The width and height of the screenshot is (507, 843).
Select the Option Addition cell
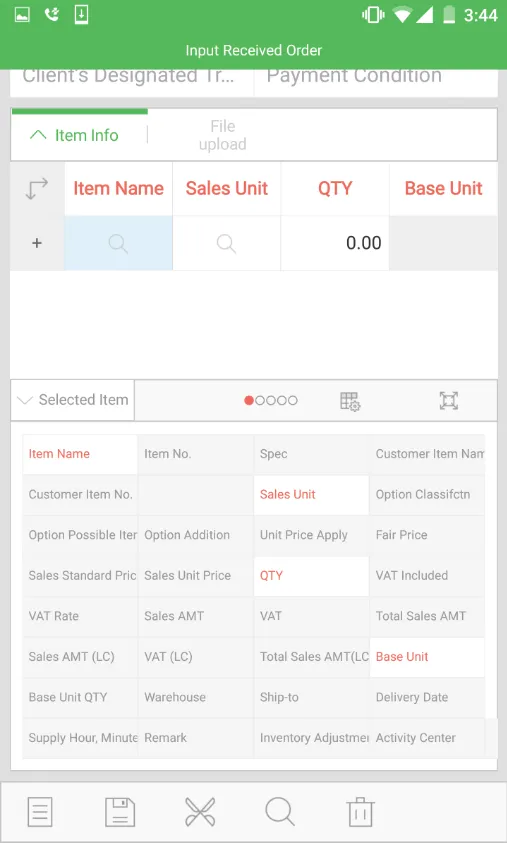click(x=196, y=535)
